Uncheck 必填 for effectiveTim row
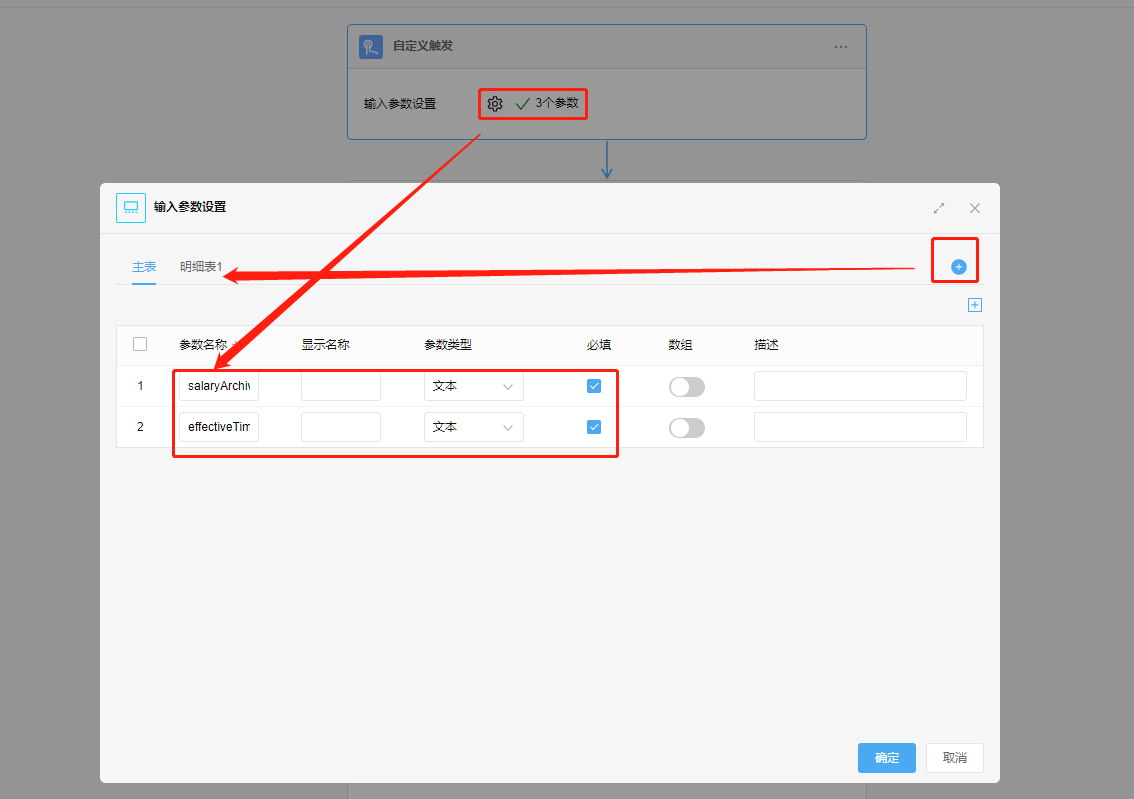This screenshot has width=1134, height=799. click(594, 427)
